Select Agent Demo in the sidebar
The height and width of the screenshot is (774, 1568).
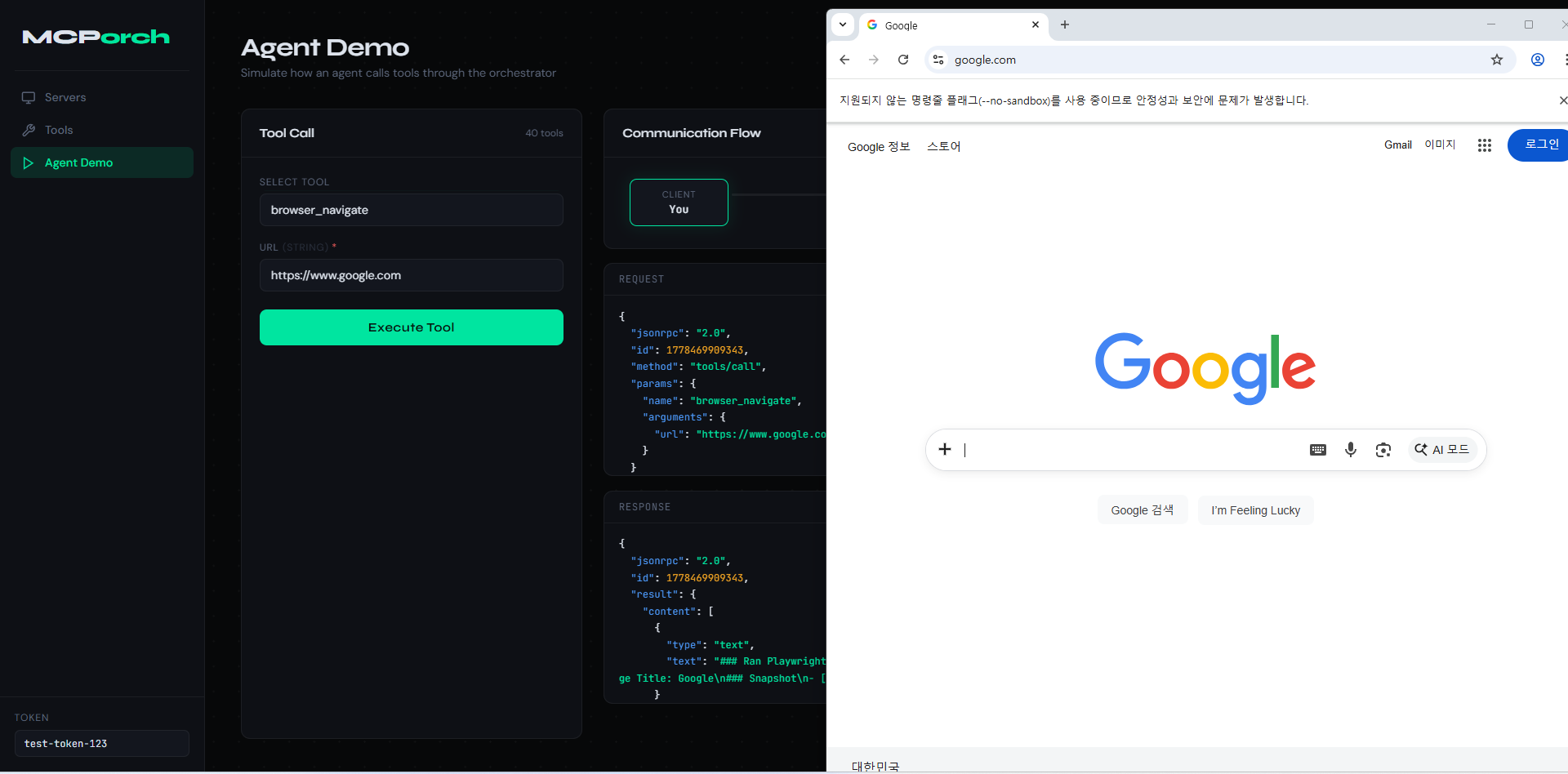point(102,162)
